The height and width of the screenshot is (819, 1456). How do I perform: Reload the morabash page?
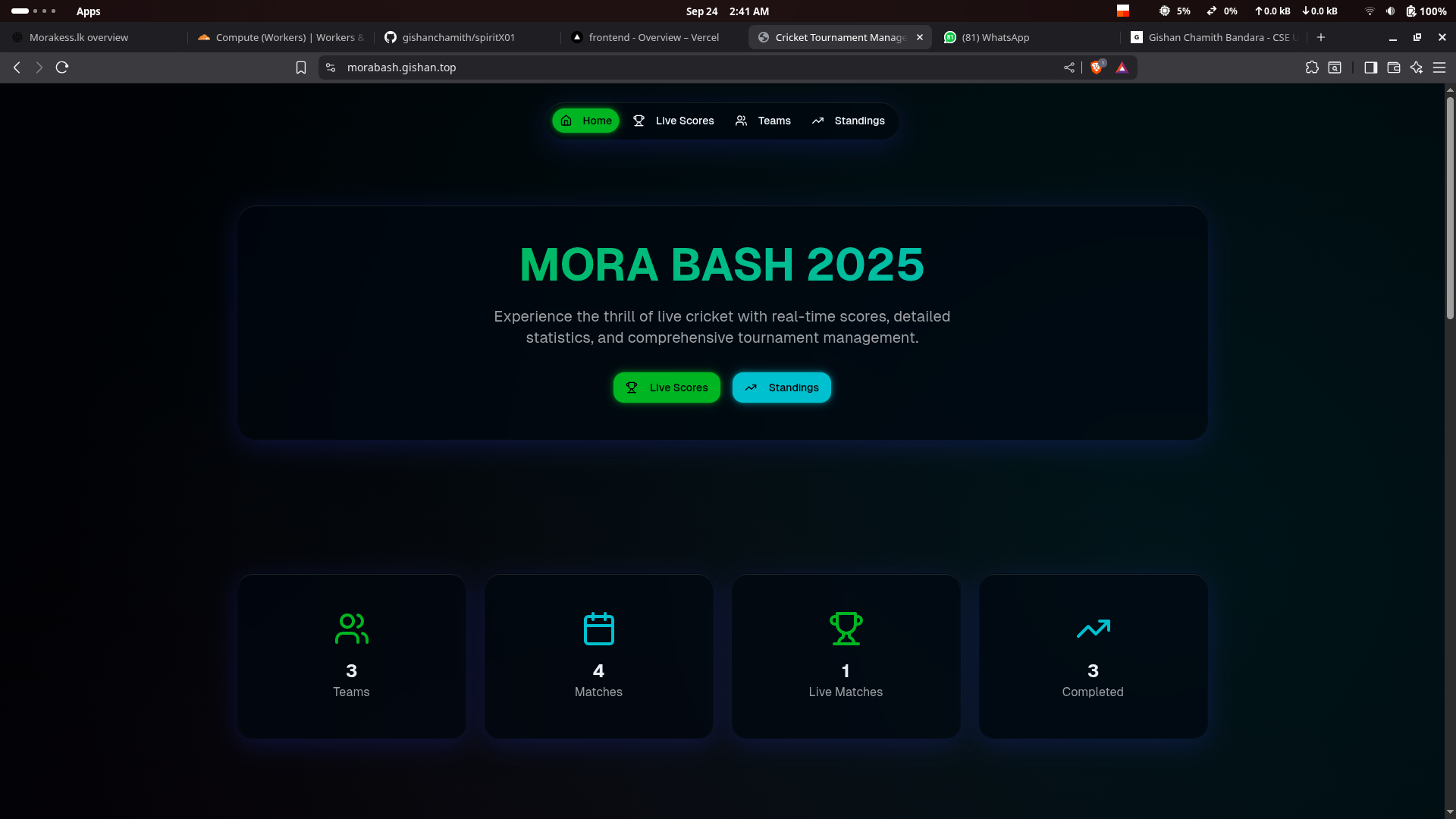tap(61, 67)
